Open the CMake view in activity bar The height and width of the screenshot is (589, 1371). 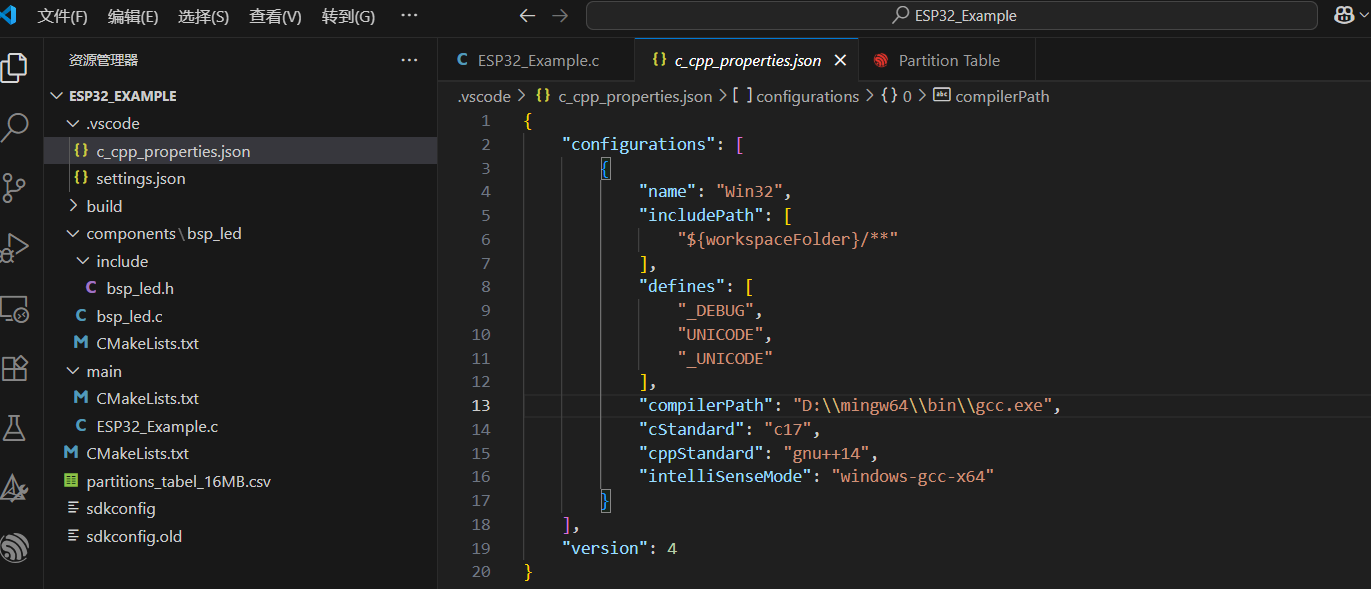14,488
